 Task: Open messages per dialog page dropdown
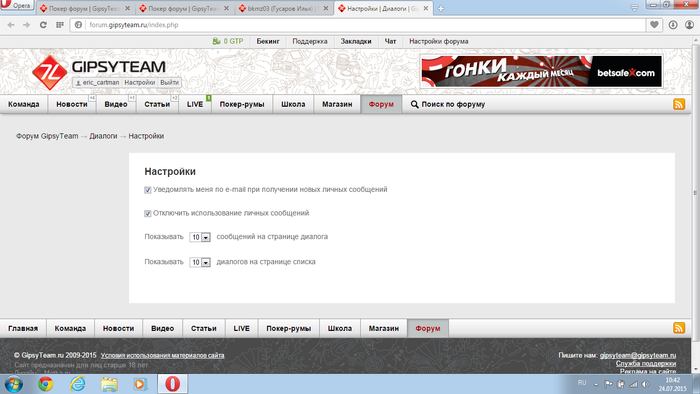click(x=200, y=237)
